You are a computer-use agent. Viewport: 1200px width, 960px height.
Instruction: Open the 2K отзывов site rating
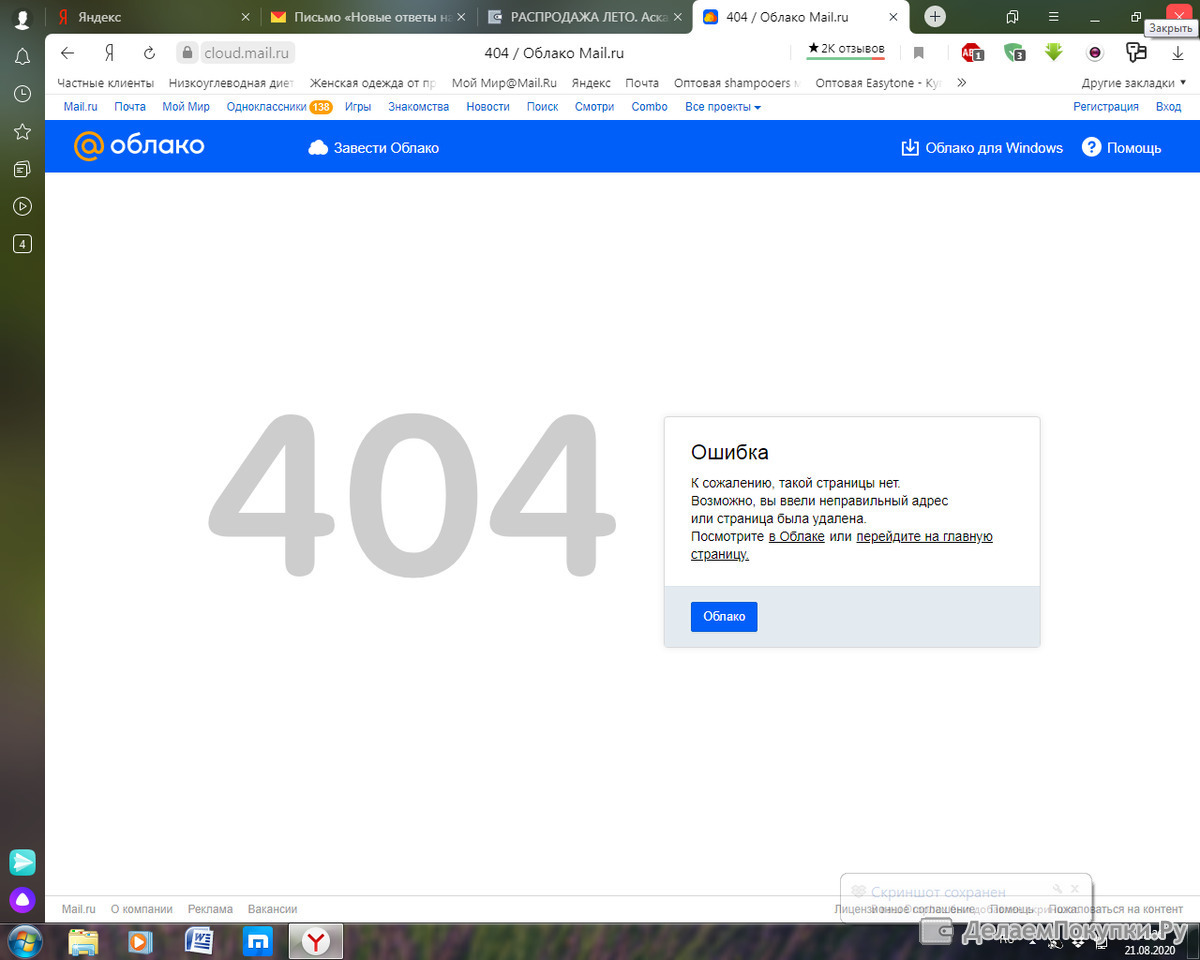(846, 49)
